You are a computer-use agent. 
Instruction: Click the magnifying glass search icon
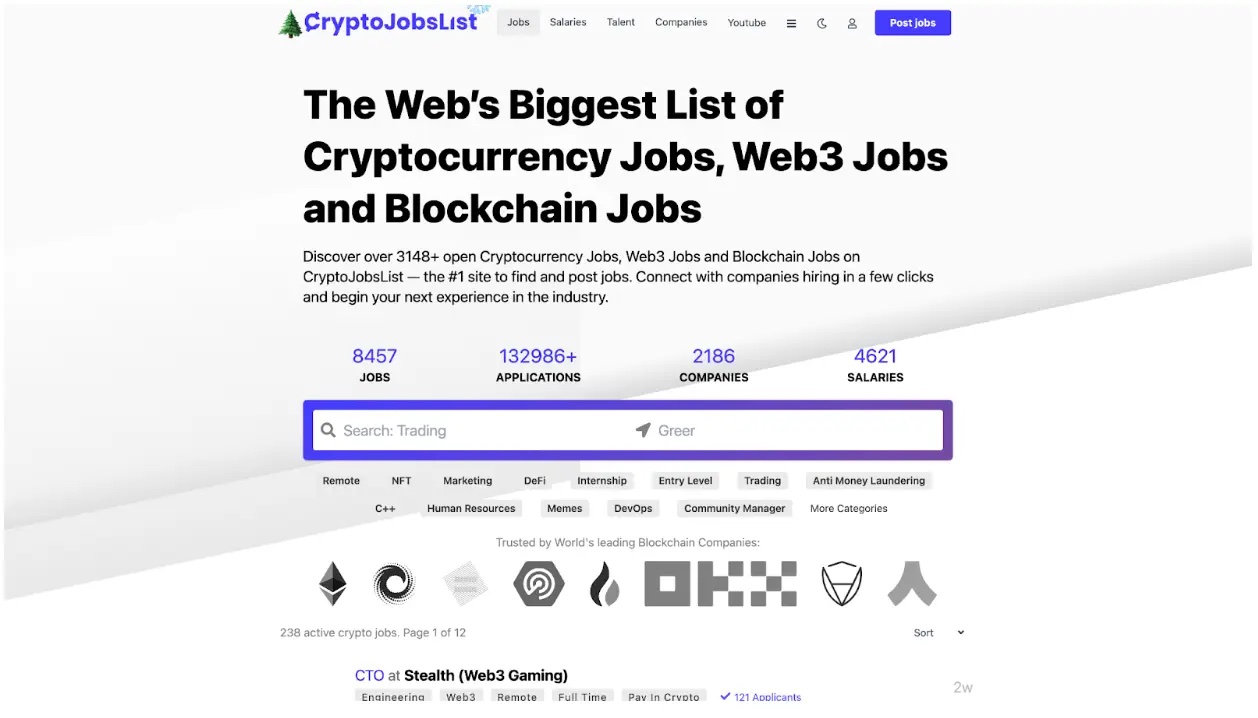point(329,429)
